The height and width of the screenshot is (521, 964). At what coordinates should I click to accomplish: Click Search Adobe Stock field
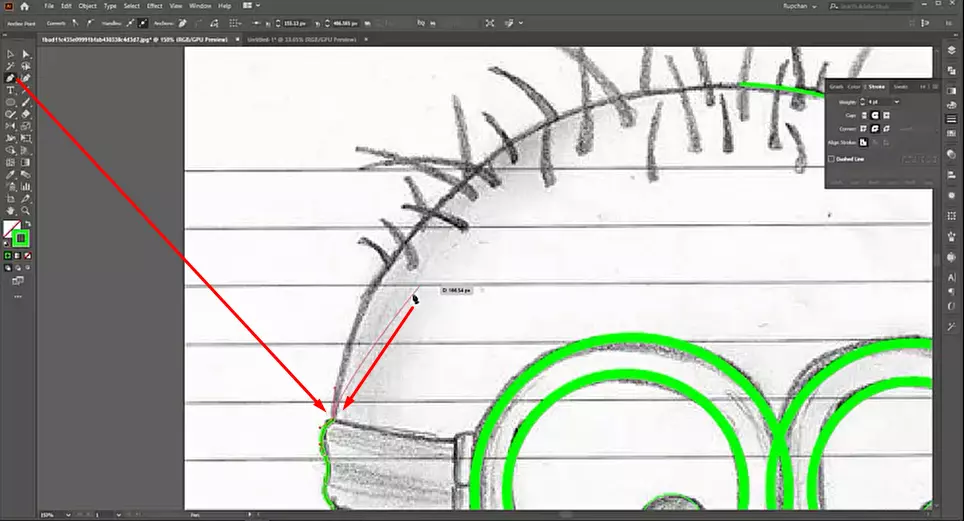[x=870, y=6]
